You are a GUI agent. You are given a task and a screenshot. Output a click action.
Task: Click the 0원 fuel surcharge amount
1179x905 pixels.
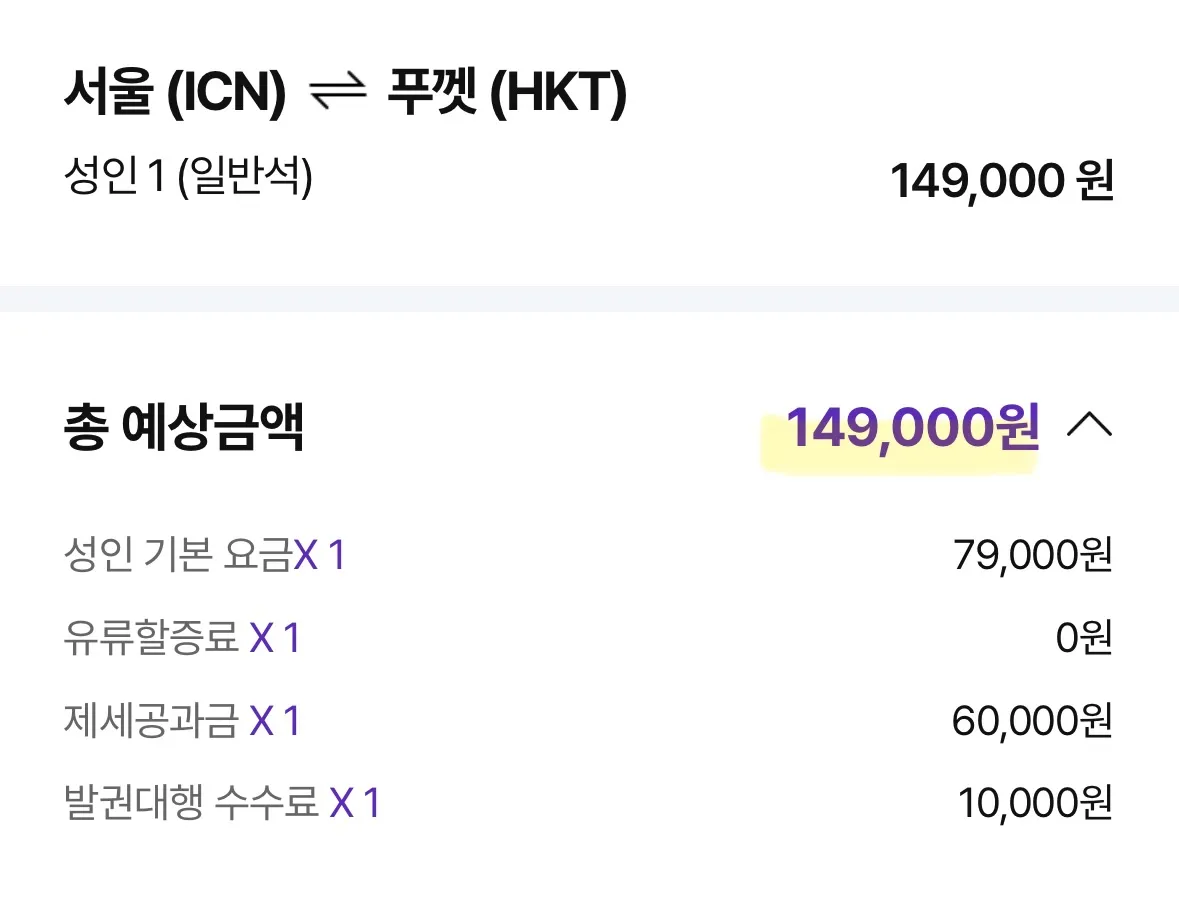coord(1084,638)
